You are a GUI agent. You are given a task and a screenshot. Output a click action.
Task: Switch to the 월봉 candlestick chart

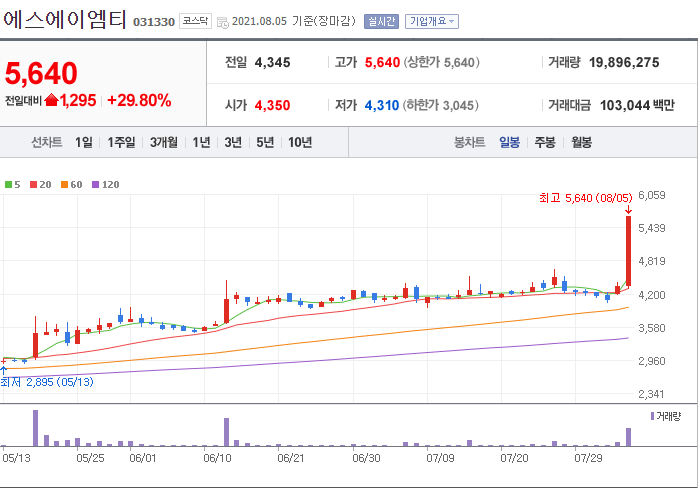(581, 142)
